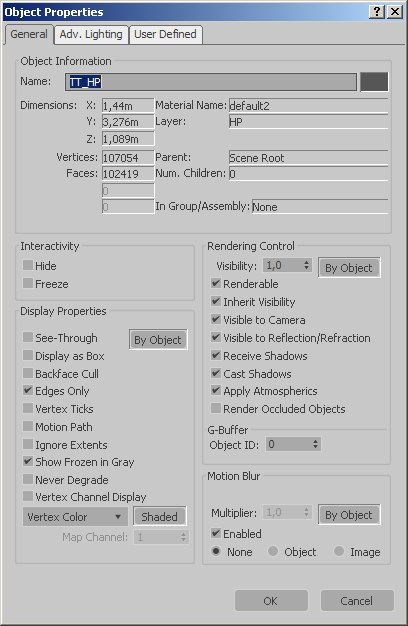
Task: Close the Object Properties dialog
Action: pyautogui.click(x=395, y=12)
